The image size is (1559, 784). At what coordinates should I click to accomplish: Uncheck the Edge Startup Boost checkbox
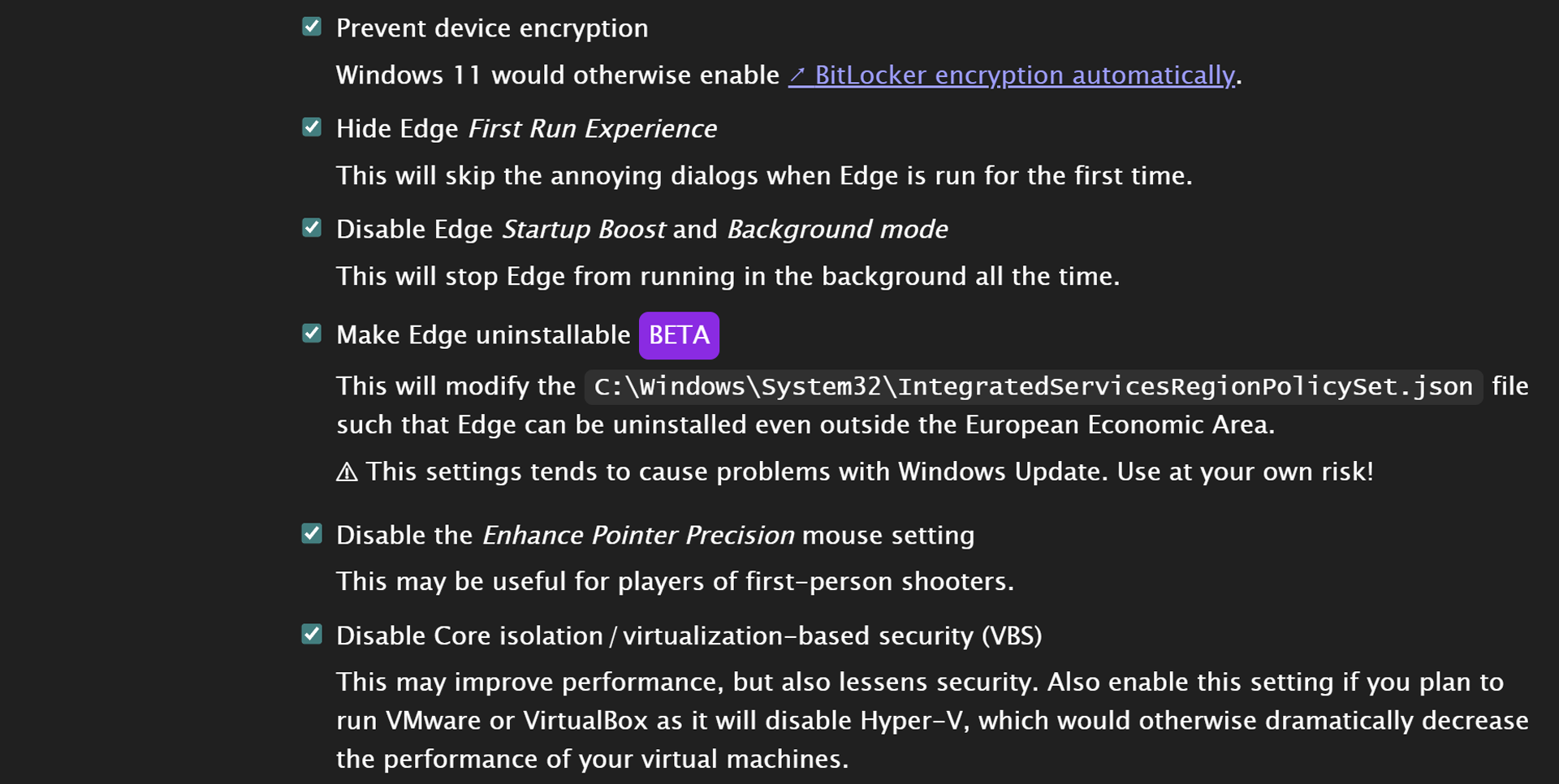click(x=312, y=228)
